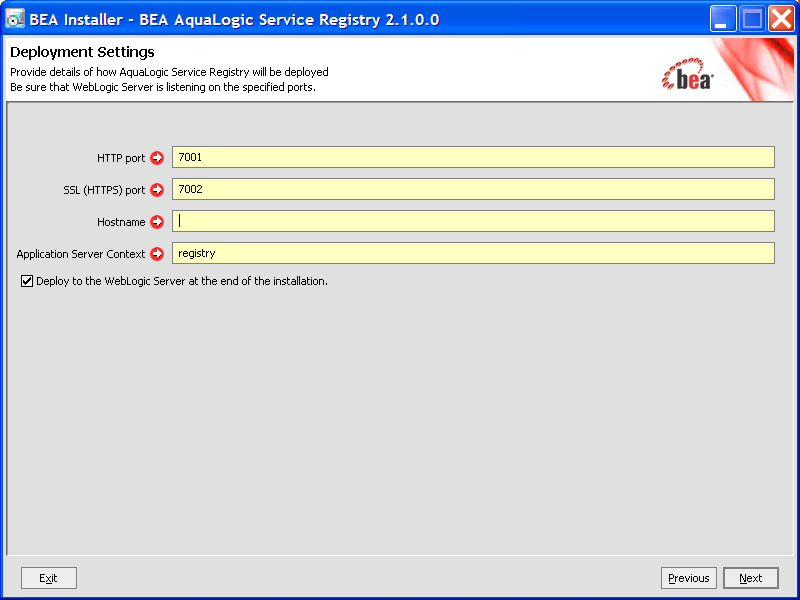This screenshot has height=600, width=800.
Task: Click the bea logo in the header
Action: click(x=687, y=74)
